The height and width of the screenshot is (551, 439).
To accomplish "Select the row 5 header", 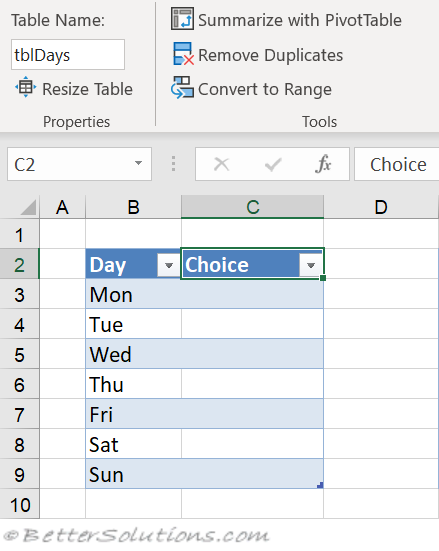I will [19, 355].
